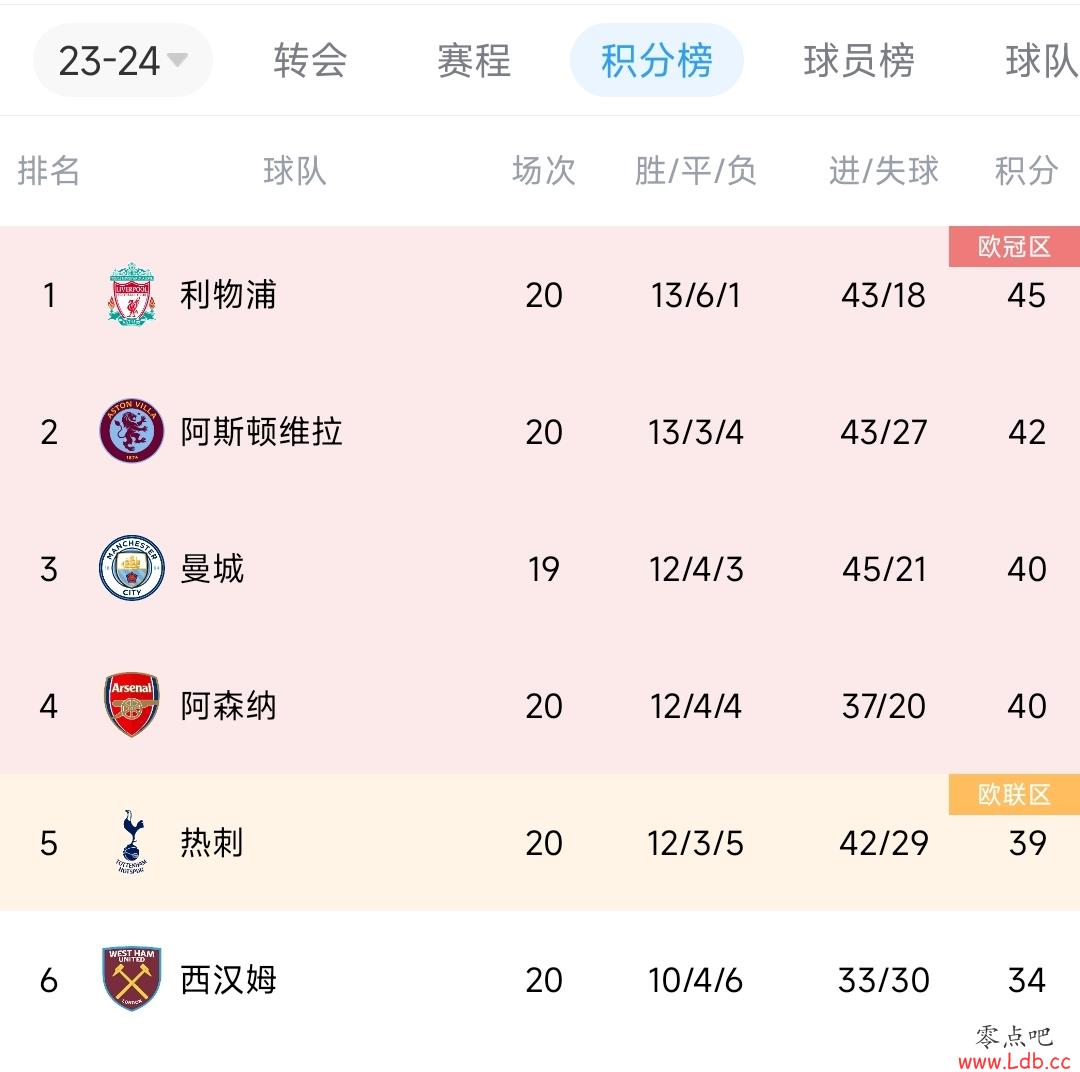Click the Tottenham Hotspur crest

[132, 841]
